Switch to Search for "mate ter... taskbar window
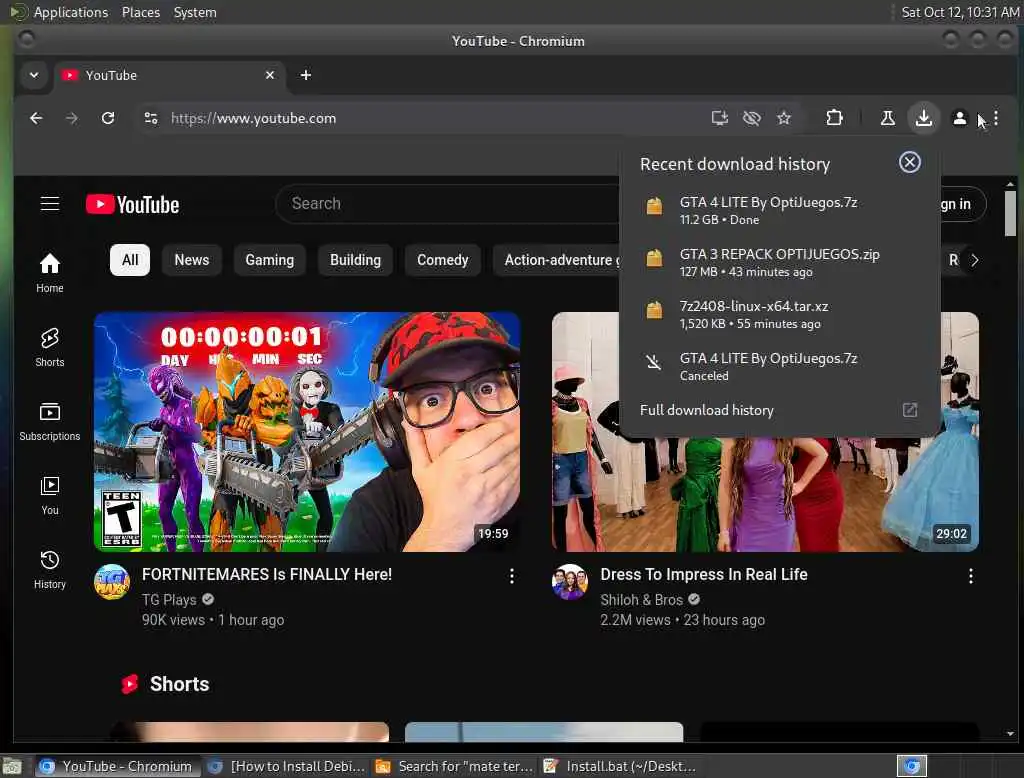 pyautogui.click(x=454, y=766)
